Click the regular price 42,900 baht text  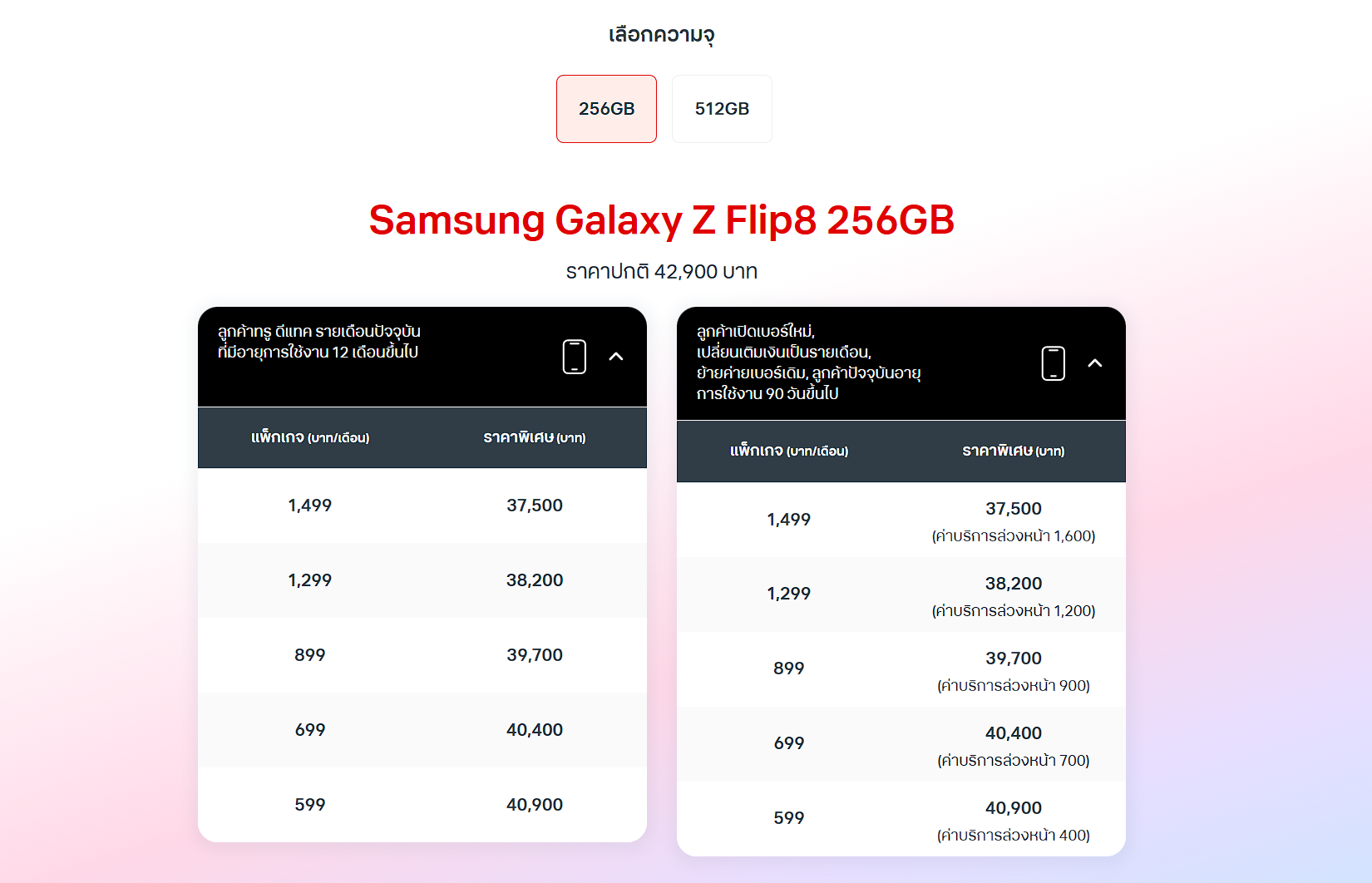click(662, 272)
